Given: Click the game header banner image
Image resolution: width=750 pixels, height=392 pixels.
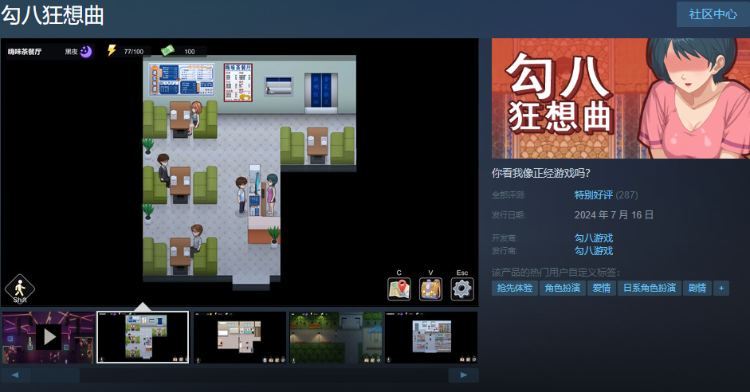Looking at the screenshot, I should (621, 98).
